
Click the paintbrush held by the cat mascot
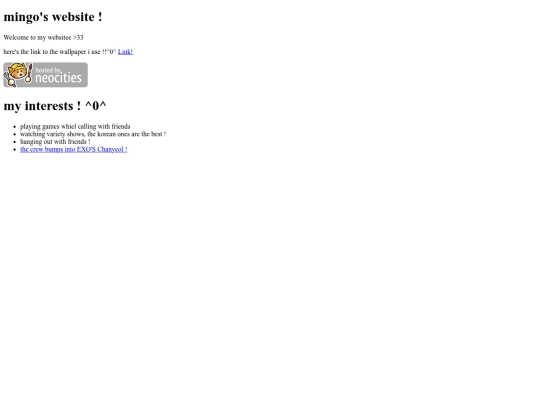[30, 73]
